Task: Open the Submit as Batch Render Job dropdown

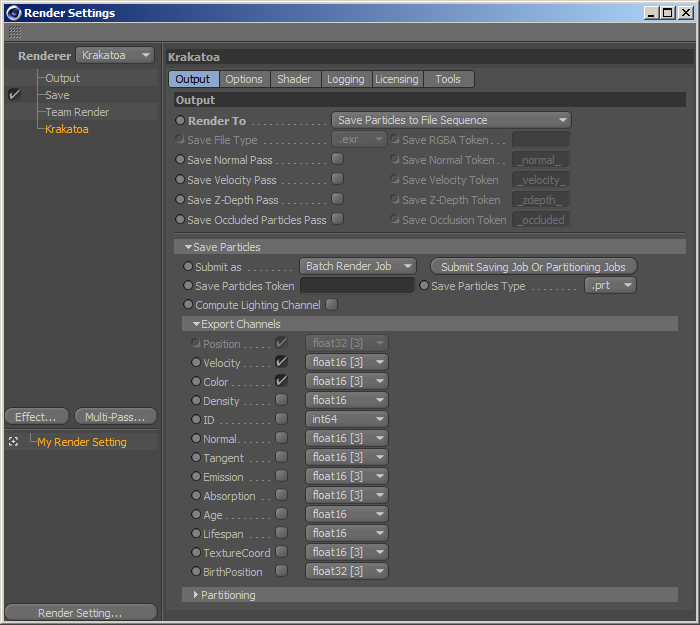Action: point(358,266)
